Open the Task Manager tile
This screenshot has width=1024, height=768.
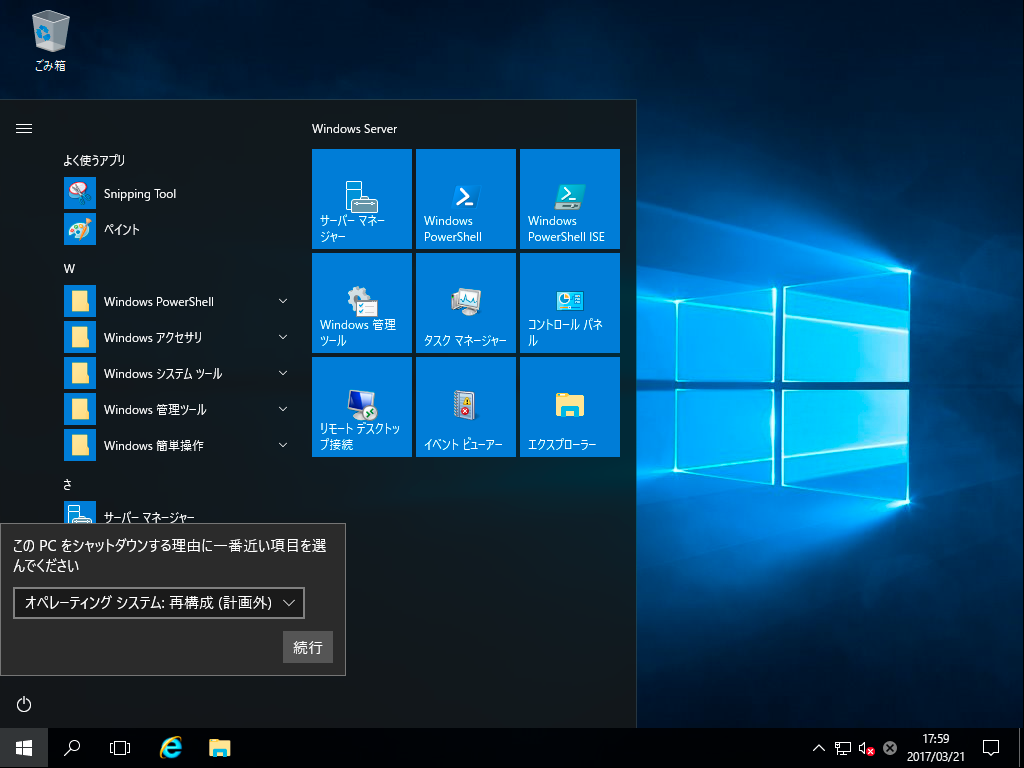click(x=466, y=303)
